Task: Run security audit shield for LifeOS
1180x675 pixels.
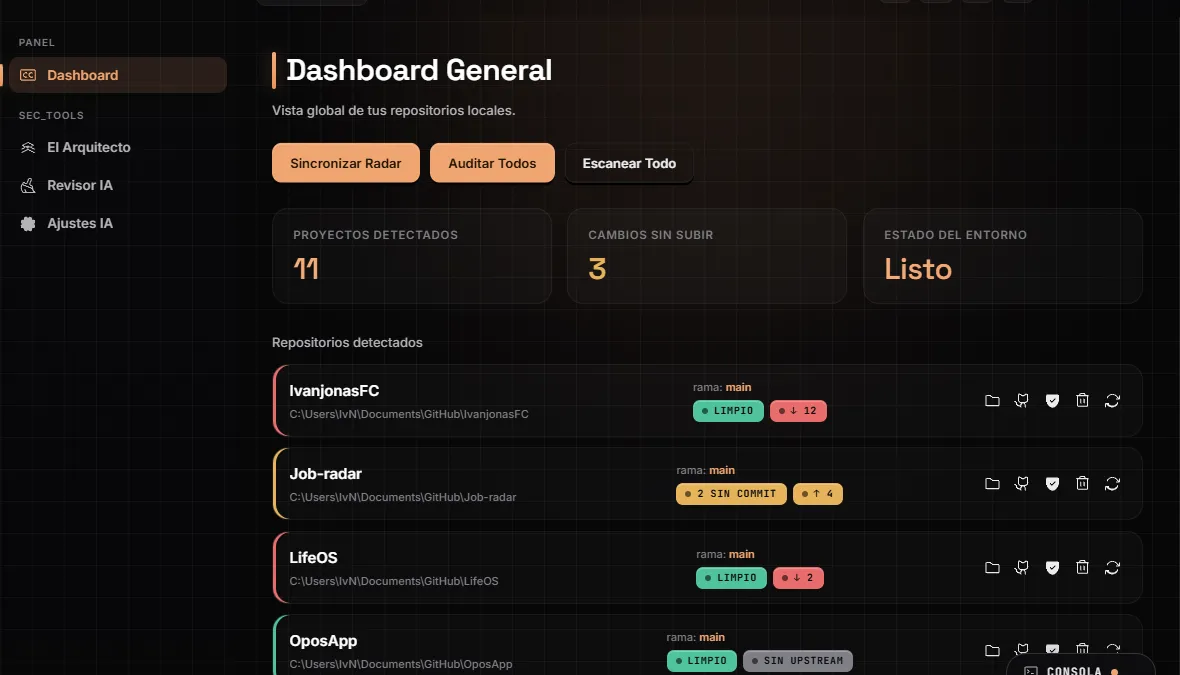Action: pyautogui.click(x=1052, y=567)
